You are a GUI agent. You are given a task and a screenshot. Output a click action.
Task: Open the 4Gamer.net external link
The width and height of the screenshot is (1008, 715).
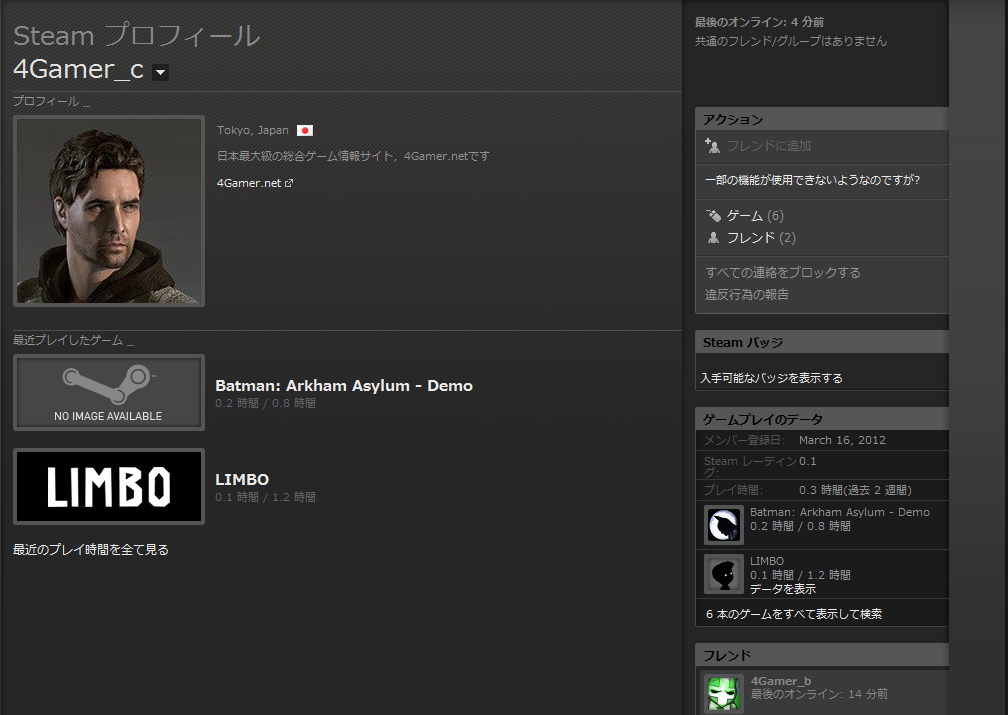(249, 183)
